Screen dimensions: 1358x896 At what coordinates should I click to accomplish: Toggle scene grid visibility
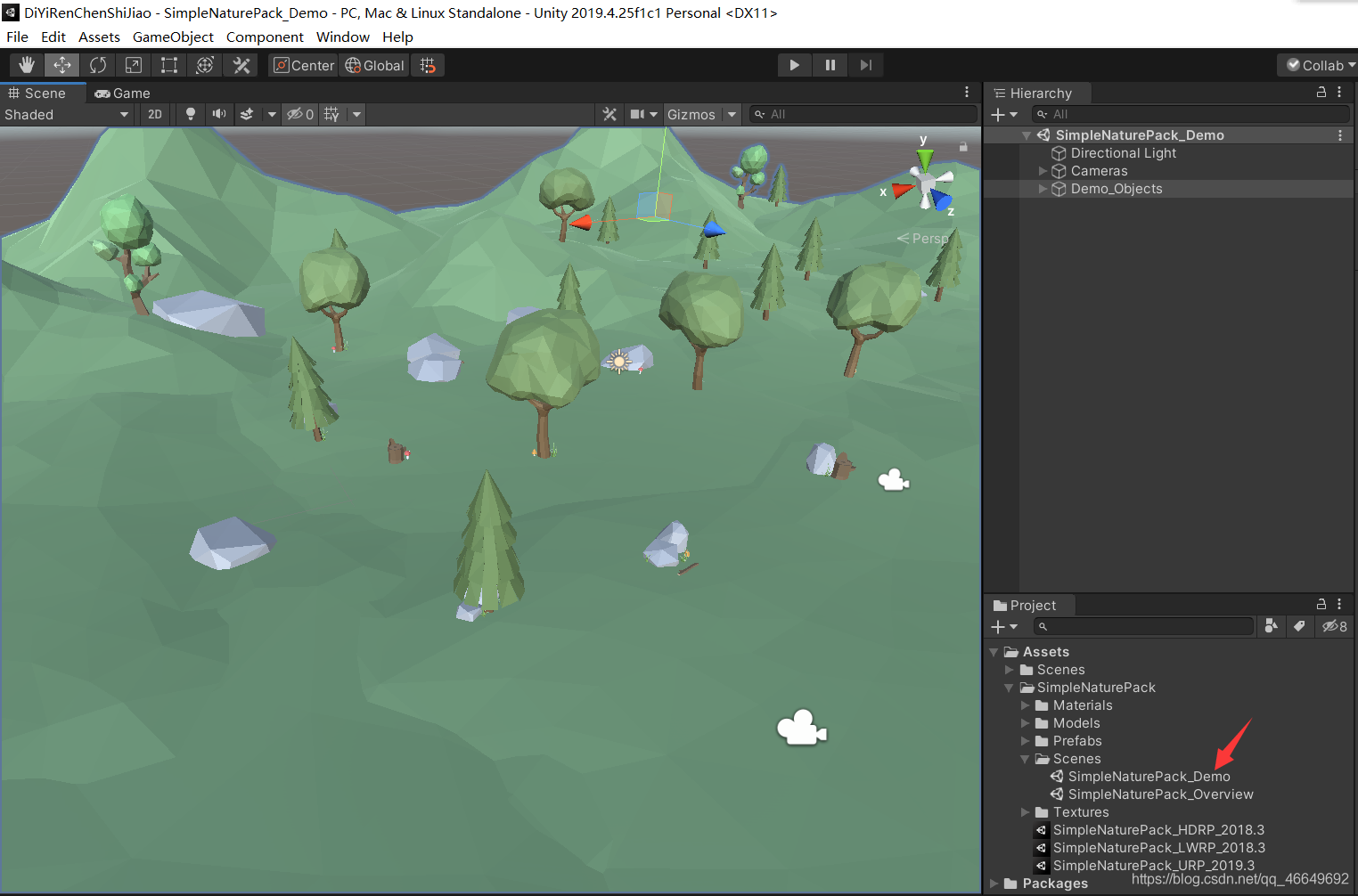pyautogui.click(x=331, y=114)
